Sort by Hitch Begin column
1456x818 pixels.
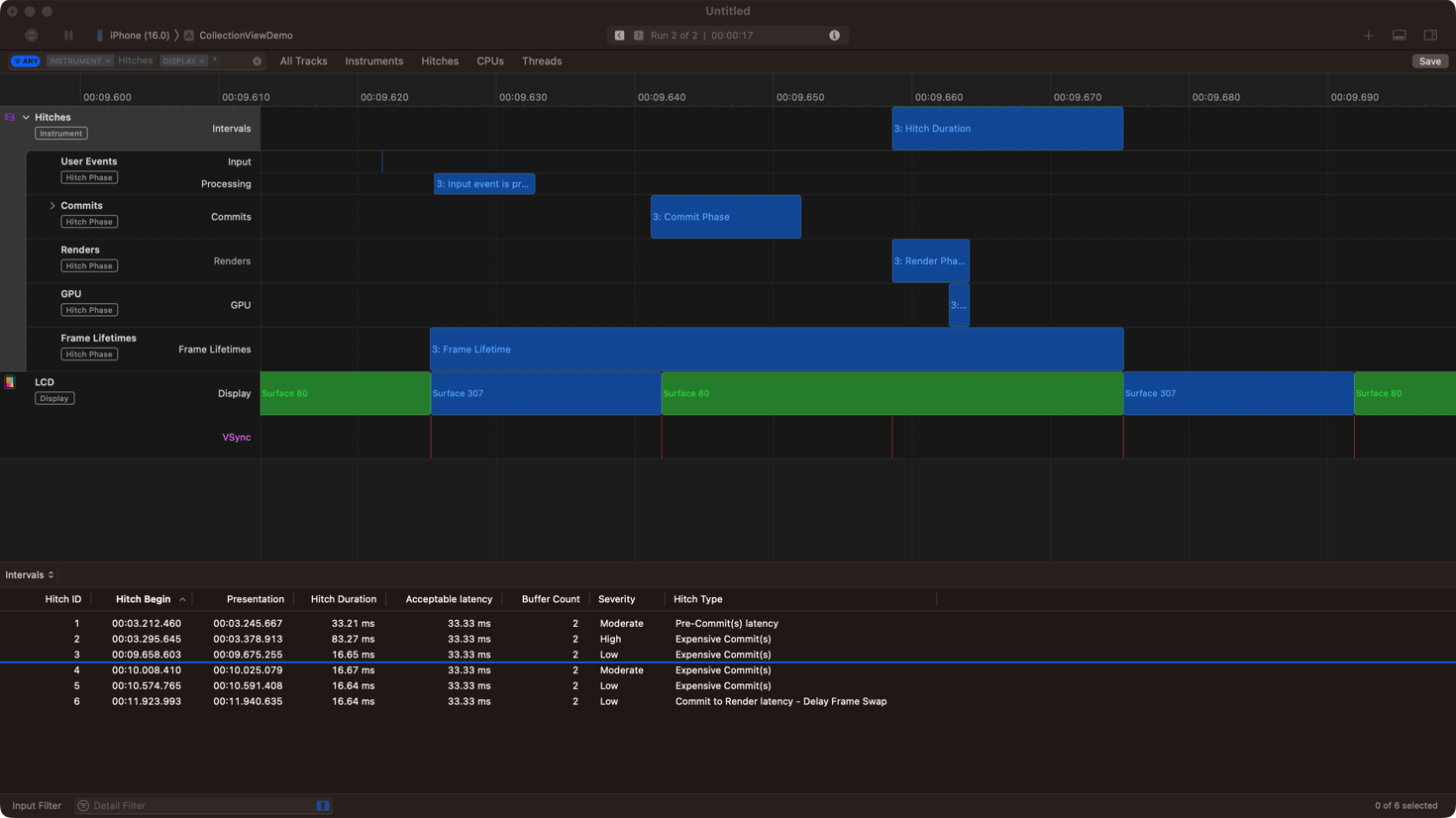pyautogui.click(x=143, y=599)
